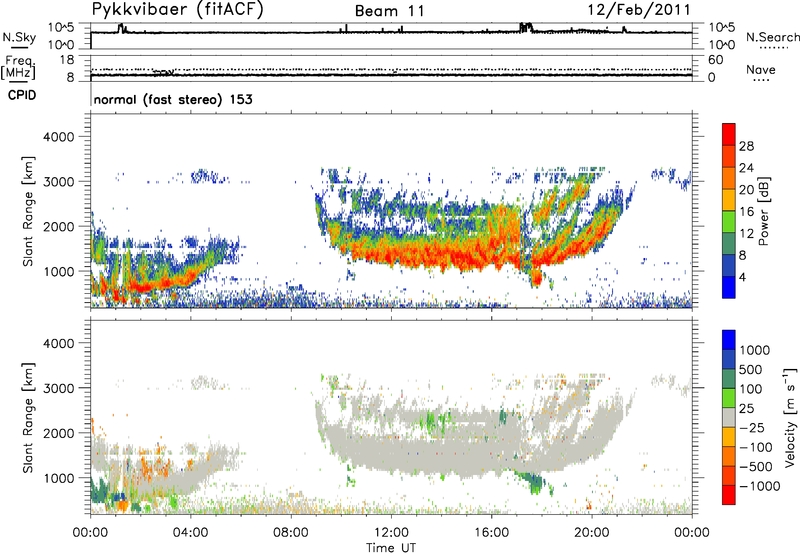
Task: Click the '1000' velocity colorbar tick label
Action: 755,350
